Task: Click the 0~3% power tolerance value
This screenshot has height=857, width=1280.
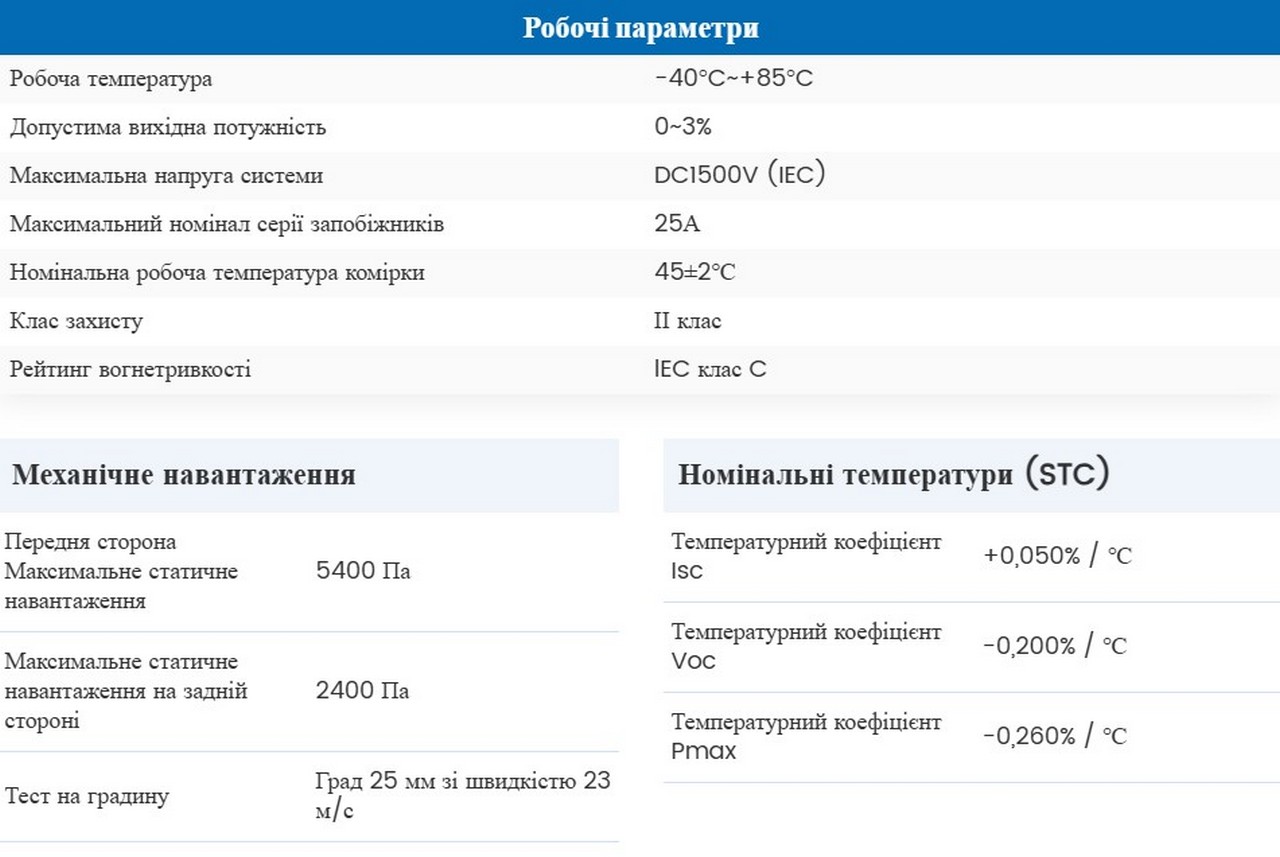Action: point(682,127)
